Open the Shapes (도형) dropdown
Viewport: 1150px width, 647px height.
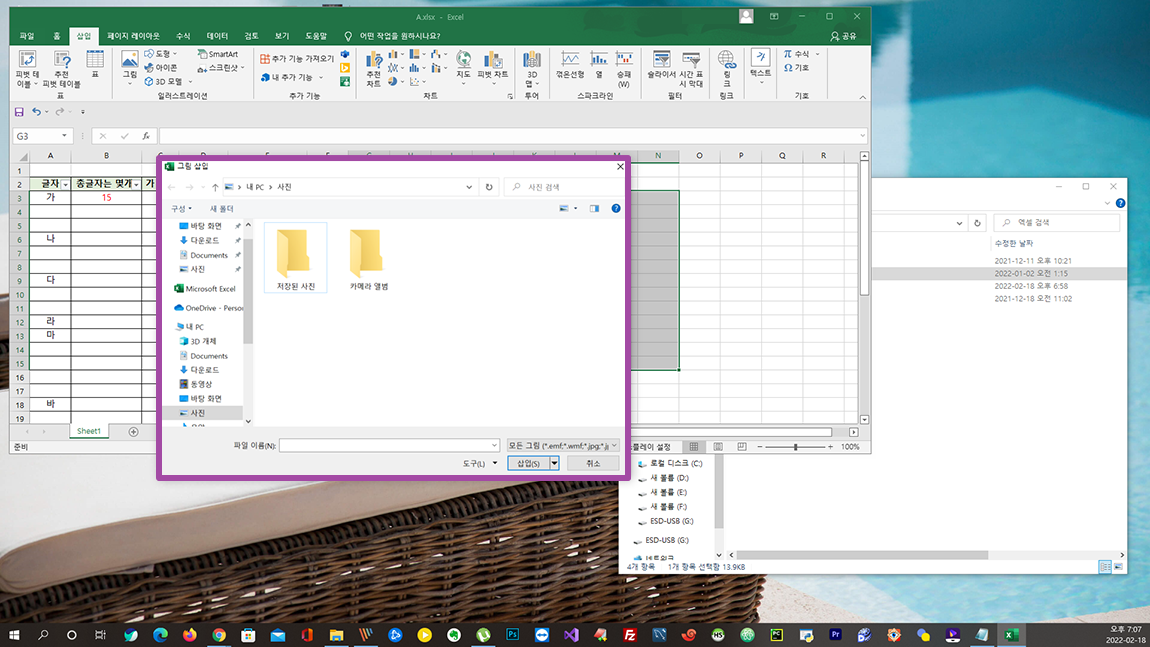click(x=161, y=54)
